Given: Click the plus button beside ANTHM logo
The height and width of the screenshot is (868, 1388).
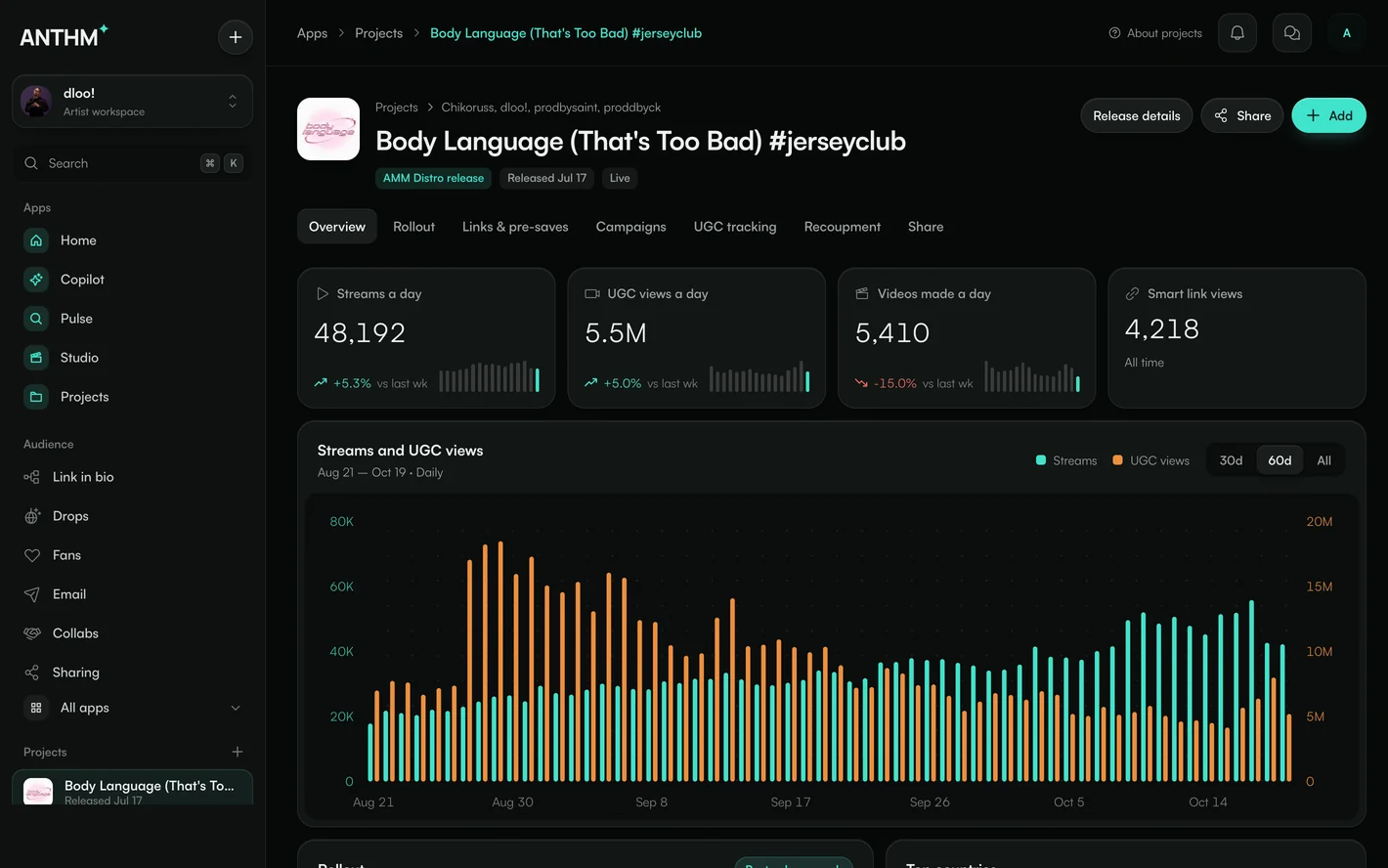Looking at the screenshot, I should point(236,37).
